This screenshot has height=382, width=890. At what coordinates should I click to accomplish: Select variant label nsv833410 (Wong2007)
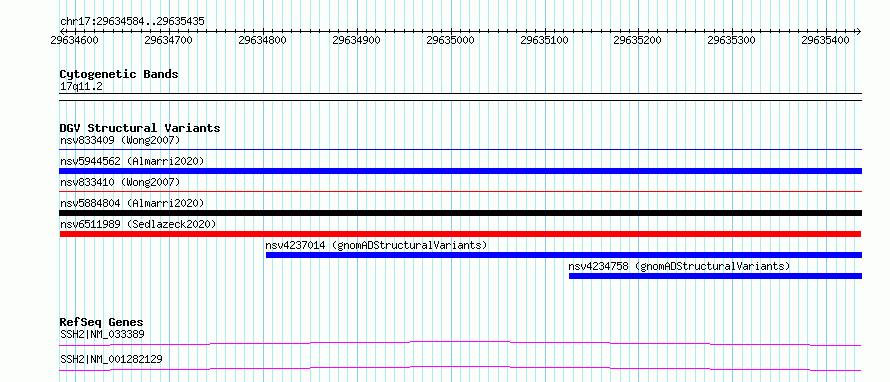(x=120, y=182)
